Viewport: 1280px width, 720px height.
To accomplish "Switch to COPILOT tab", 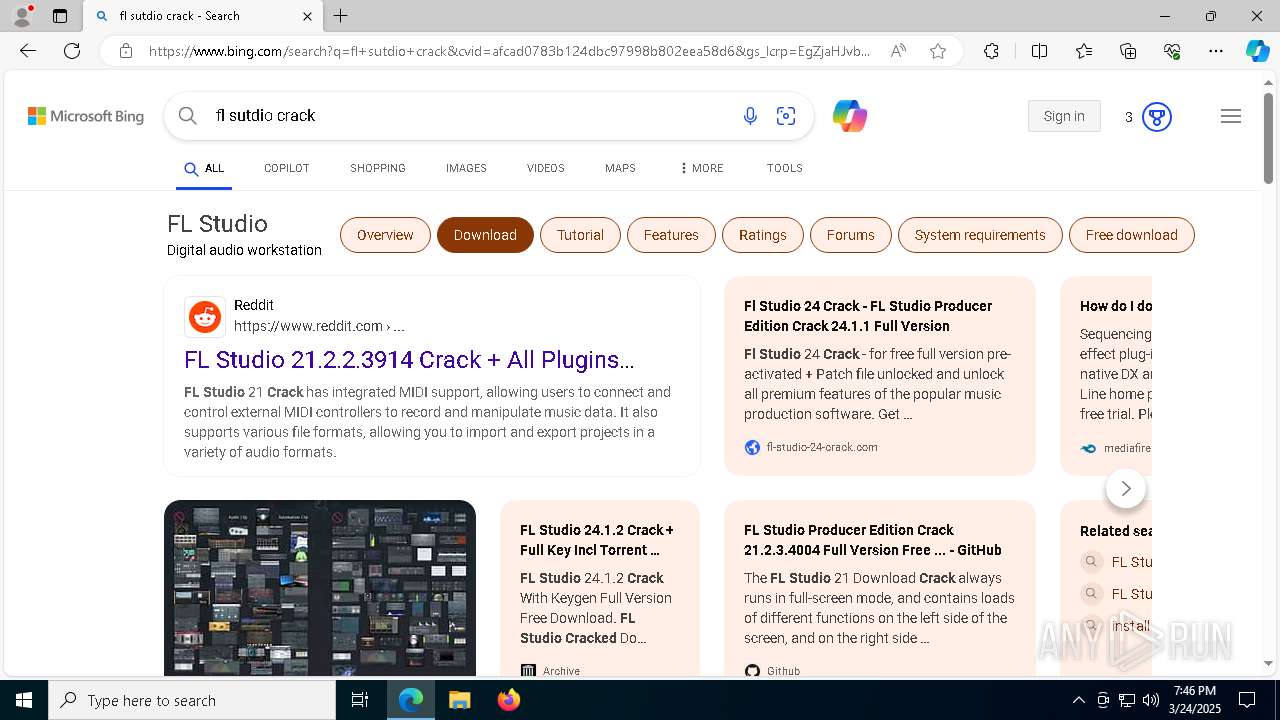I will point(287,169).
